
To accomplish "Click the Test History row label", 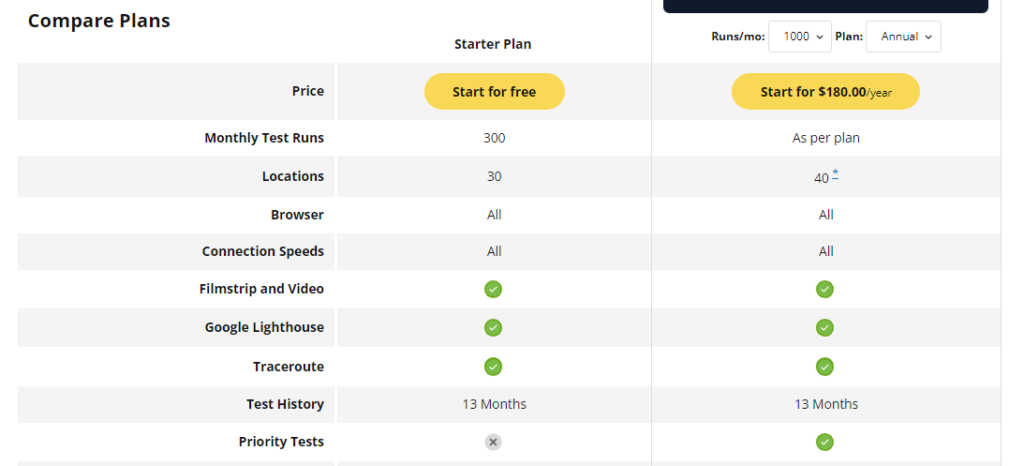I will (x=285, y=404).
